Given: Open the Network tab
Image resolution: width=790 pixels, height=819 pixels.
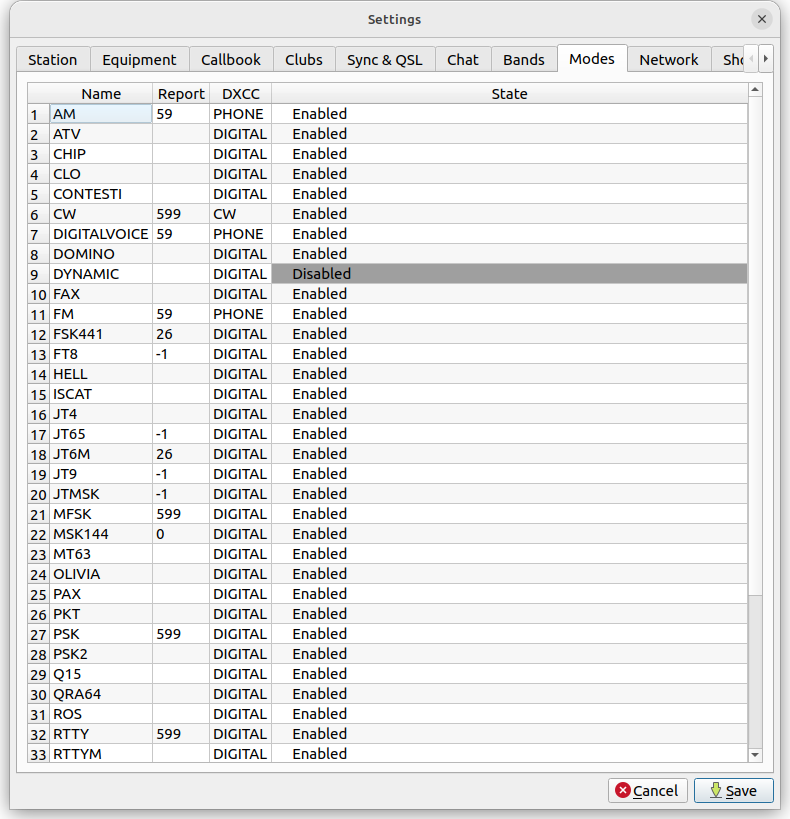Looking at the screenshot, I should point(668,60).
